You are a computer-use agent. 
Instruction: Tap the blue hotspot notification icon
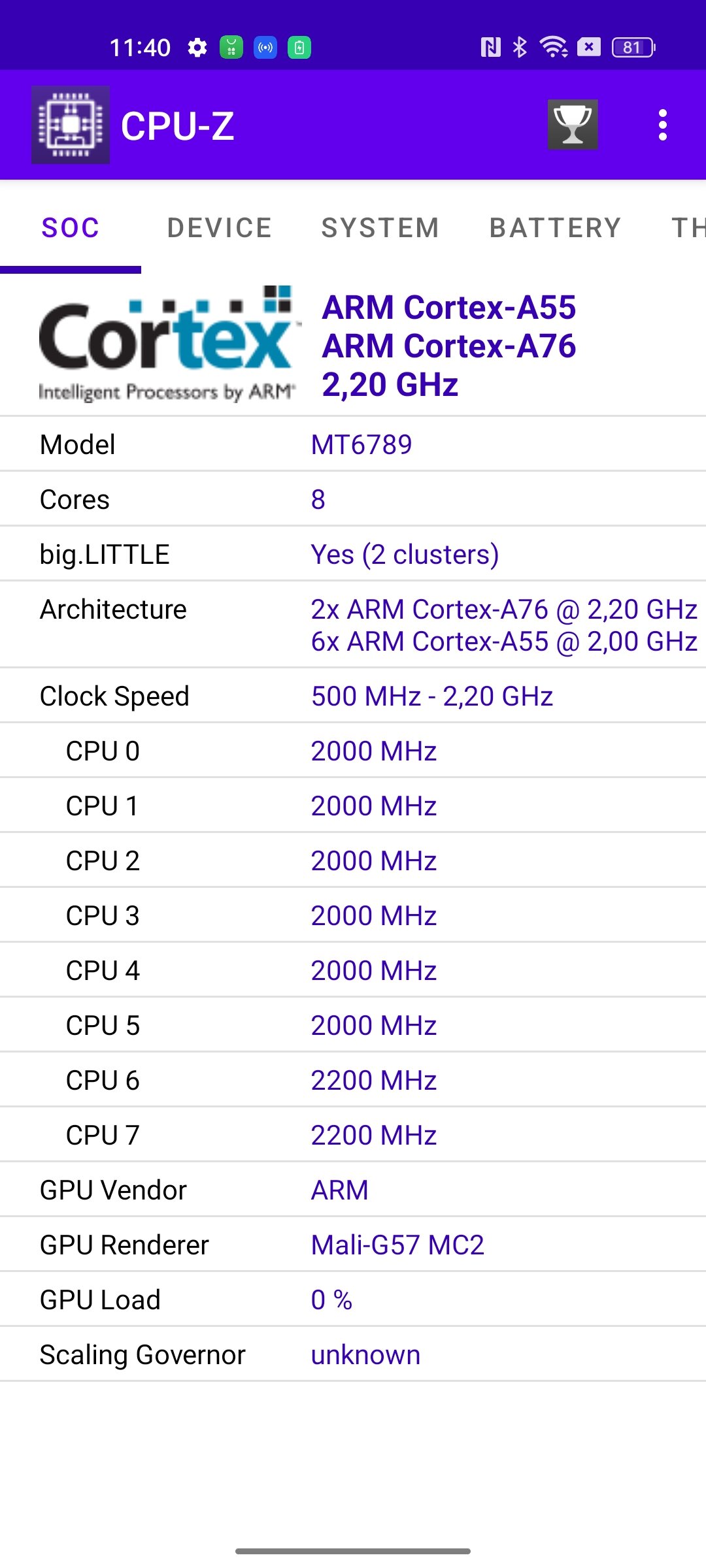265,47
